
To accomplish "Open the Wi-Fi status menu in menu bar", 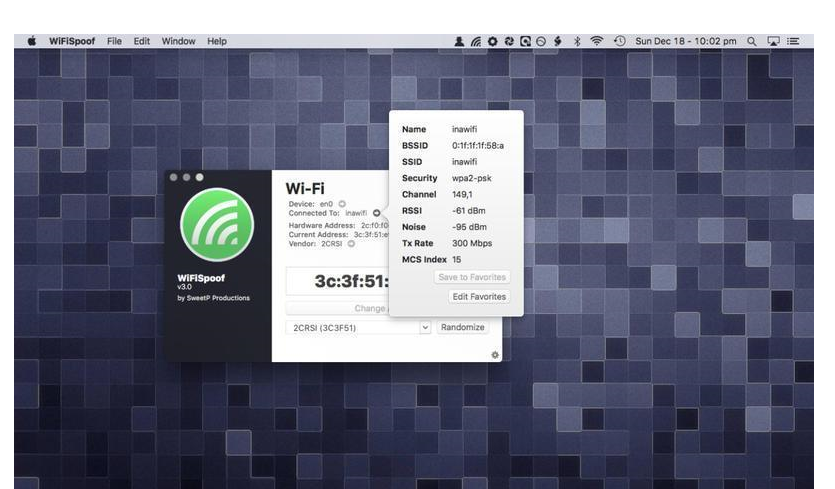I will [x=597, y=41].
